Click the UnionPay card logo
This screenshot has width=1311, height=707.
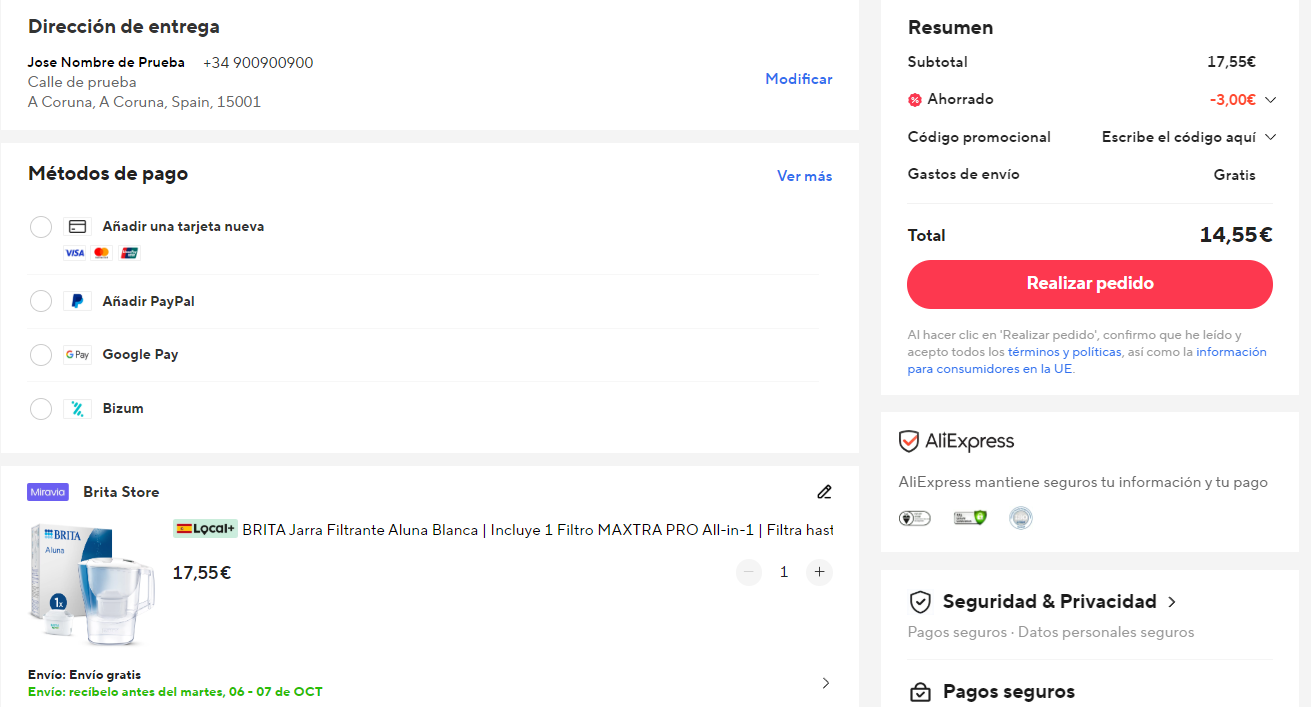(129, 253)
